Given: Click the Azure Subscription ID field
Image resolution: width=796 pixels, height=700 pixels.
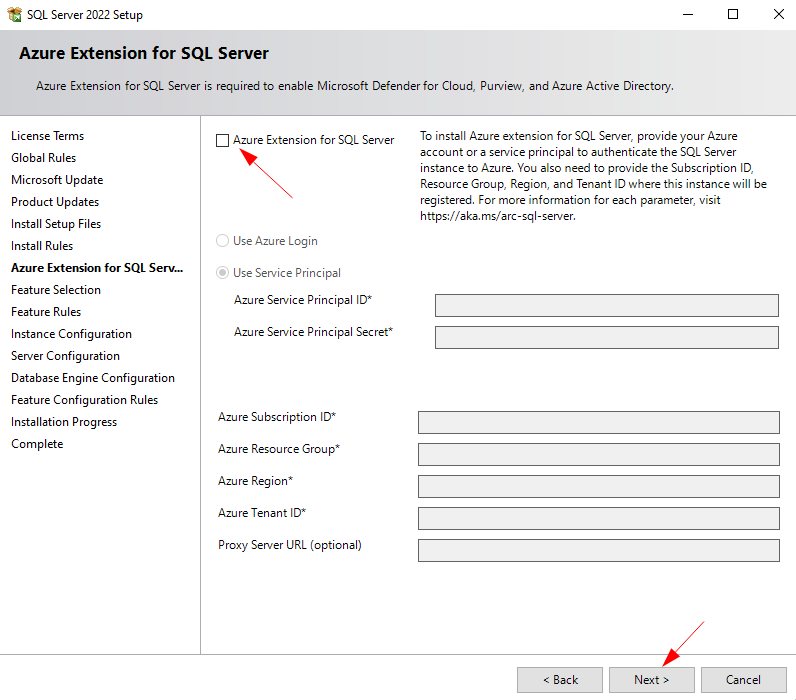Looking at the screenshot, I should click(x=599, y=422).
